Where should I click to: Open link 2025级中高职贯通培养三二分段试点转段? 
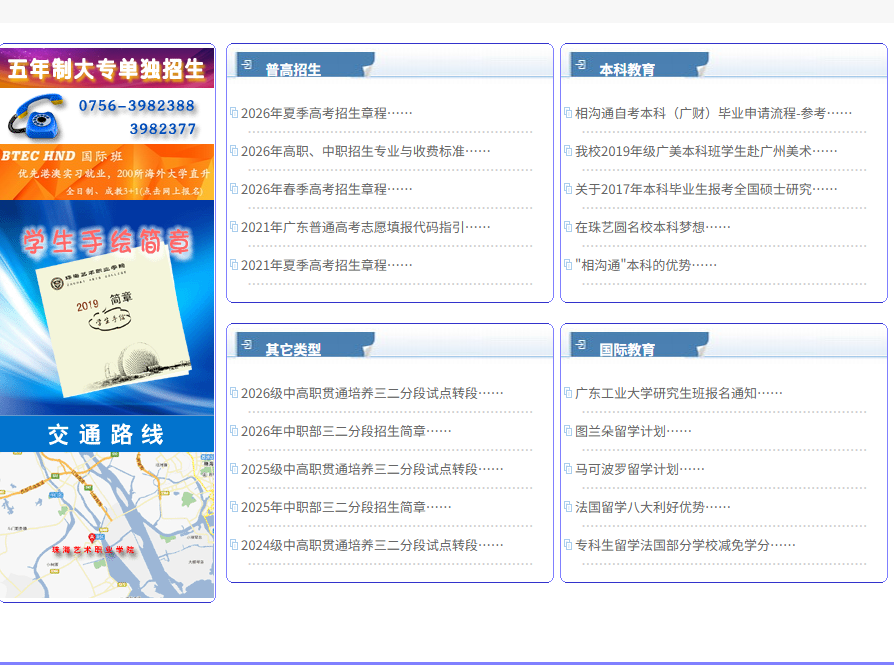pyautogui.click(x=372, y=469)
